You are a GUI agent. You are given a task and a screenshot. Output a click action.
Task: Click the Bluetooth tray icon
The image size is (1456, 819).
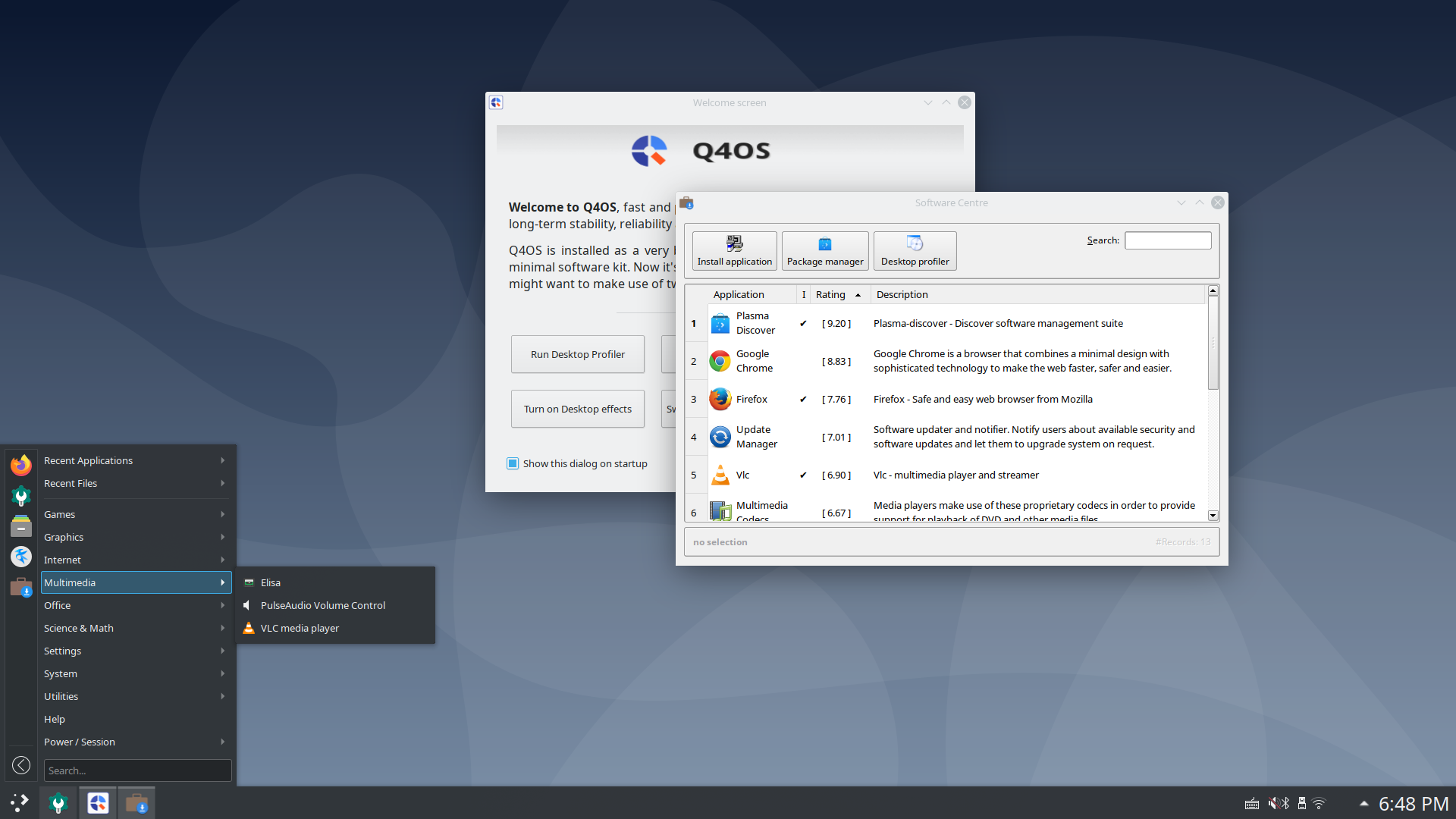coord(1285,804)
